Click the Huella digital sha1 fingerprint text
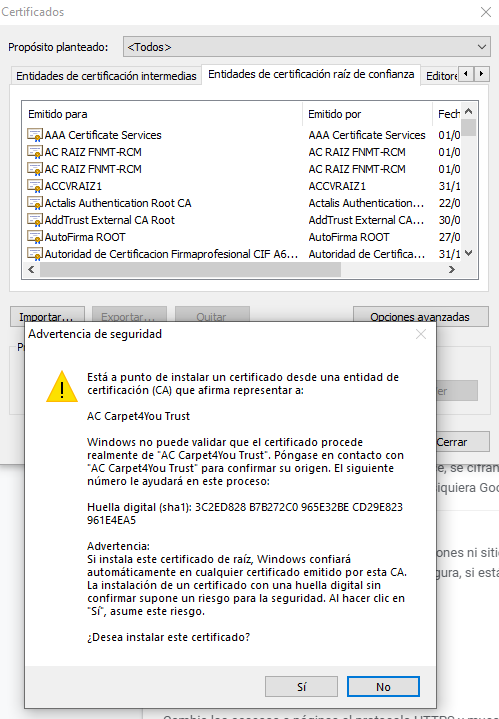 245,514
